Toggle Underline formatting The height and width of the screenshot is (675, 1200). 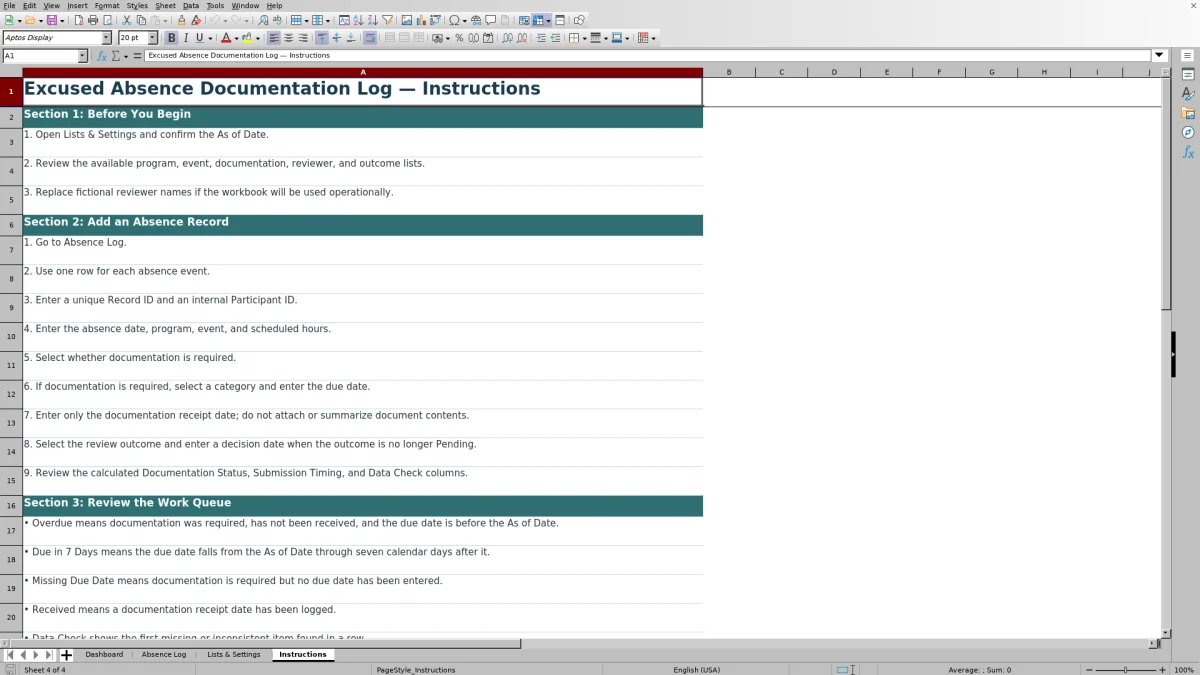[x=199, y=38]
